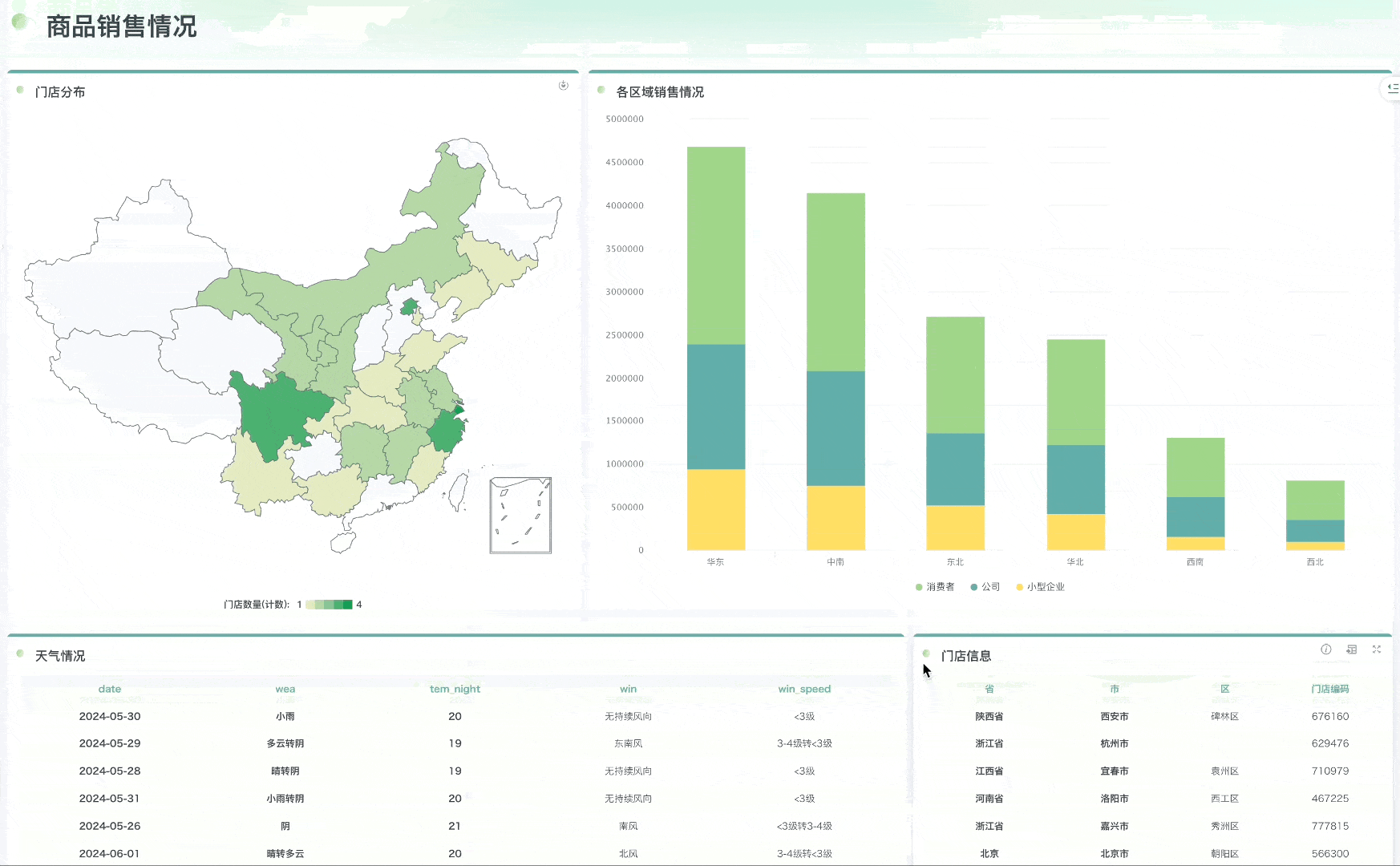This screenshot has width=1400, height=866.
Task: Click the 门店数量 color gradient legend bar
Action: point(329,605)
